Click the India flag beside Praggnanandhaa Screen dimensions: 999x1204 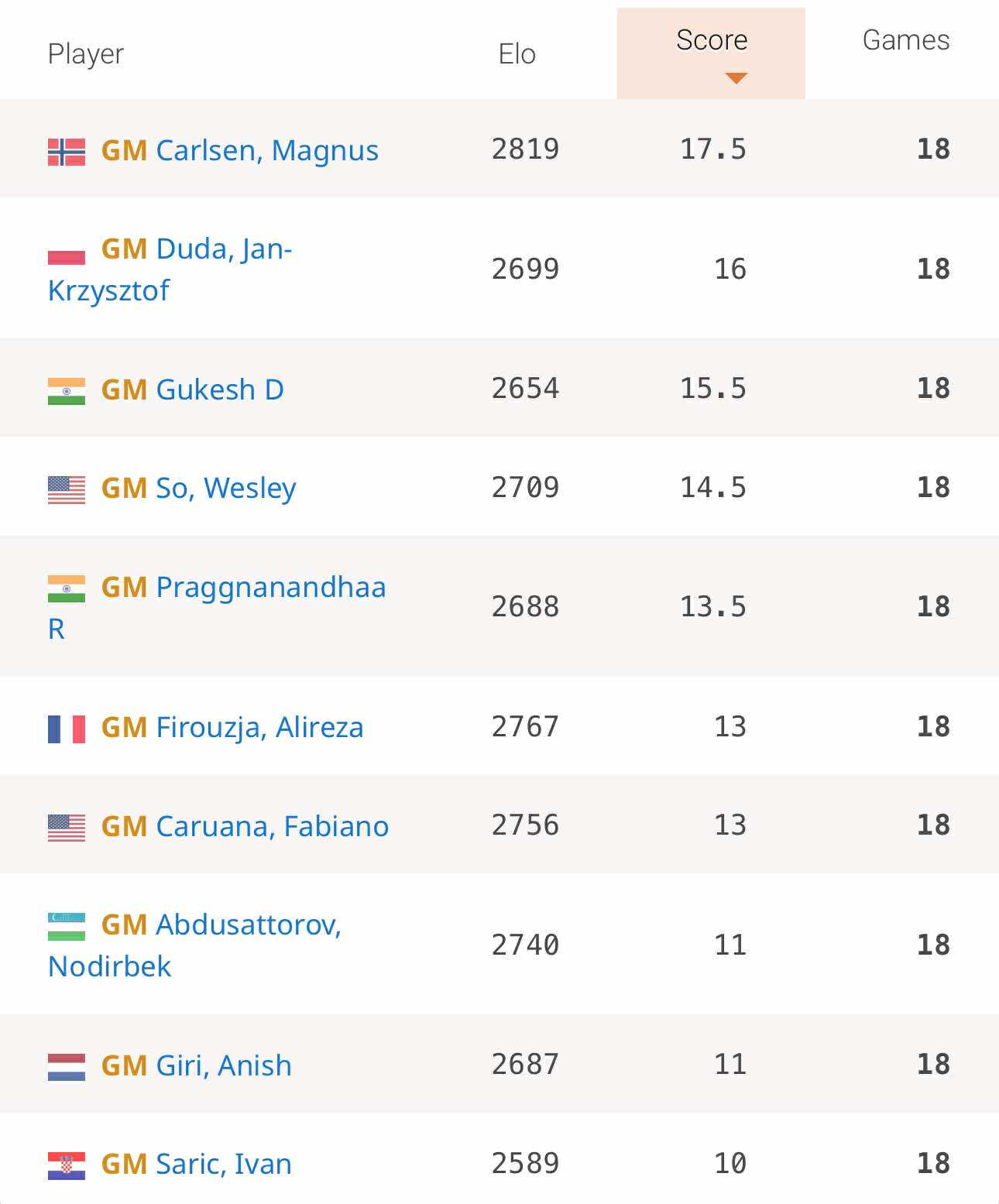pyautogui.click(x=67, y=589)
